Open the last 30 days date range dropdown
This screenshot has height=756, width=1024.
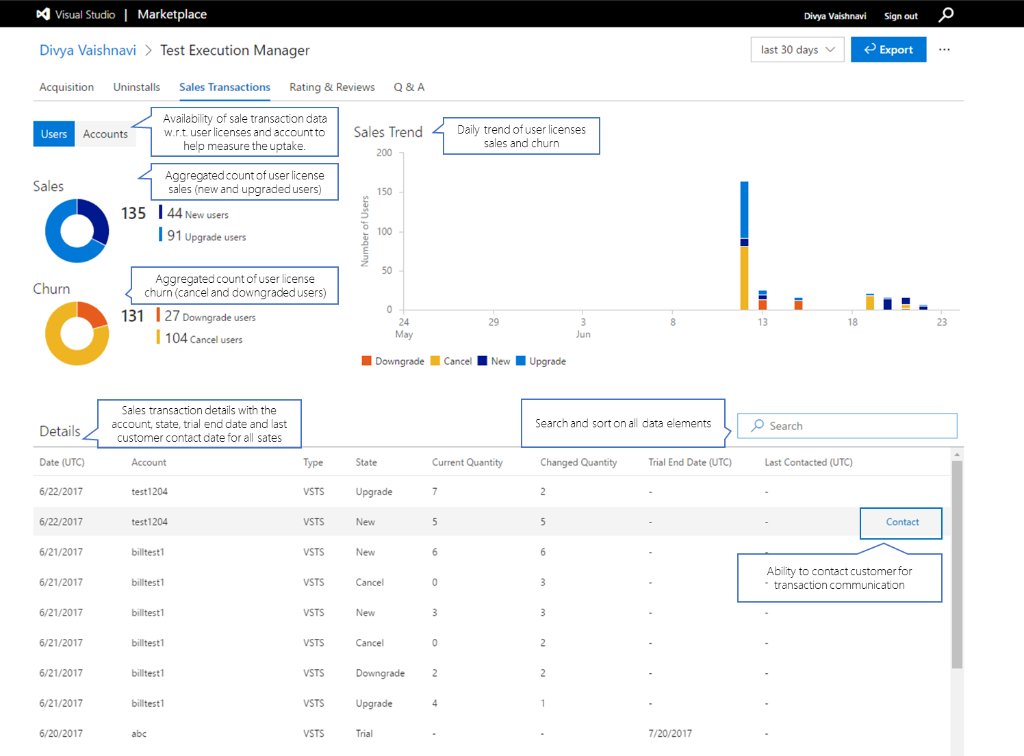[x=796, y=48]
